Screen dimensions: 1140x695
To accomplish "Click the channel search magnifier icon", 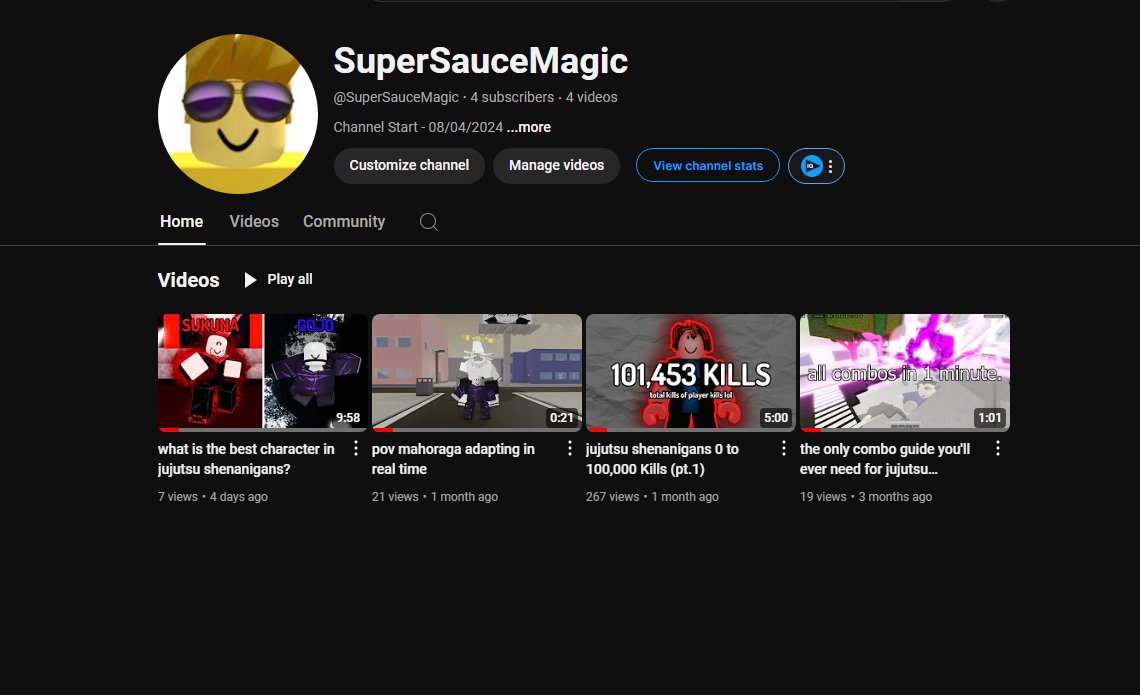I will click(x=428, y=222).
